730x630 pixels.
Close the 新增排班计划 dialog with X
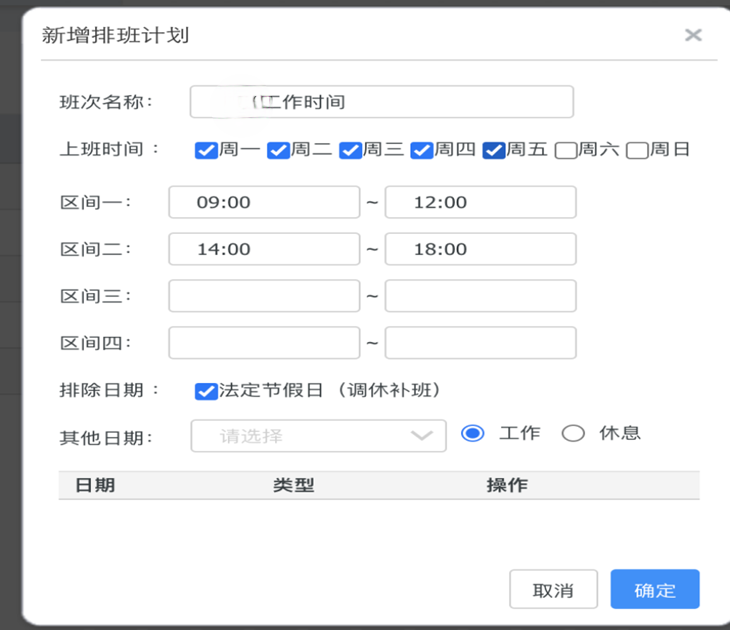(693, 35)
